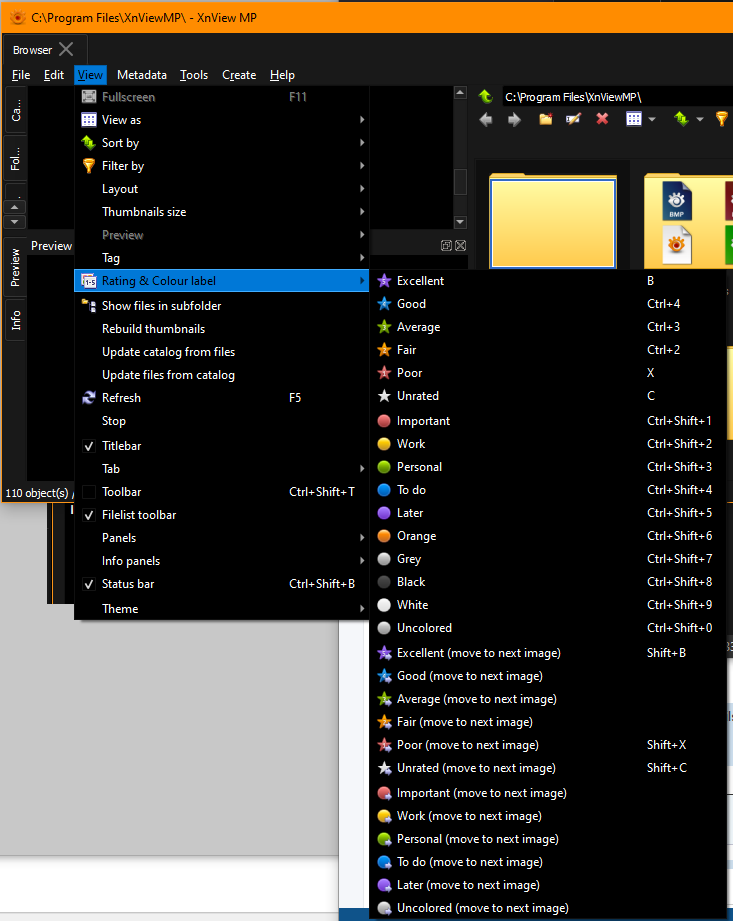Click the filter funnel toolbar icon

tap(722, 119)
